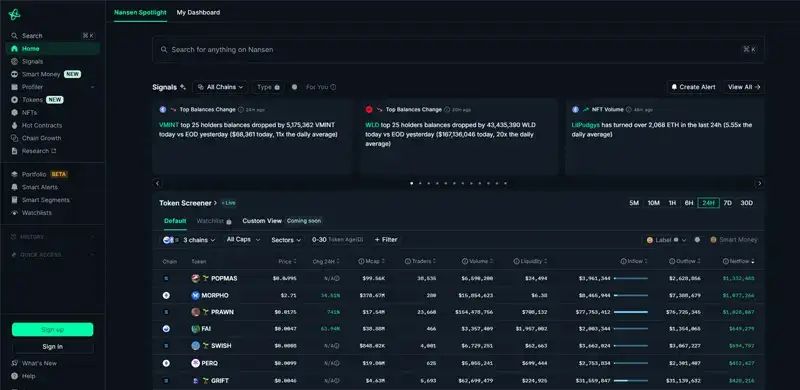Image resolution: width=800 pixels, height=390 pixels.
Task: Select the 10M timeframe
Action: coord(654,203)
